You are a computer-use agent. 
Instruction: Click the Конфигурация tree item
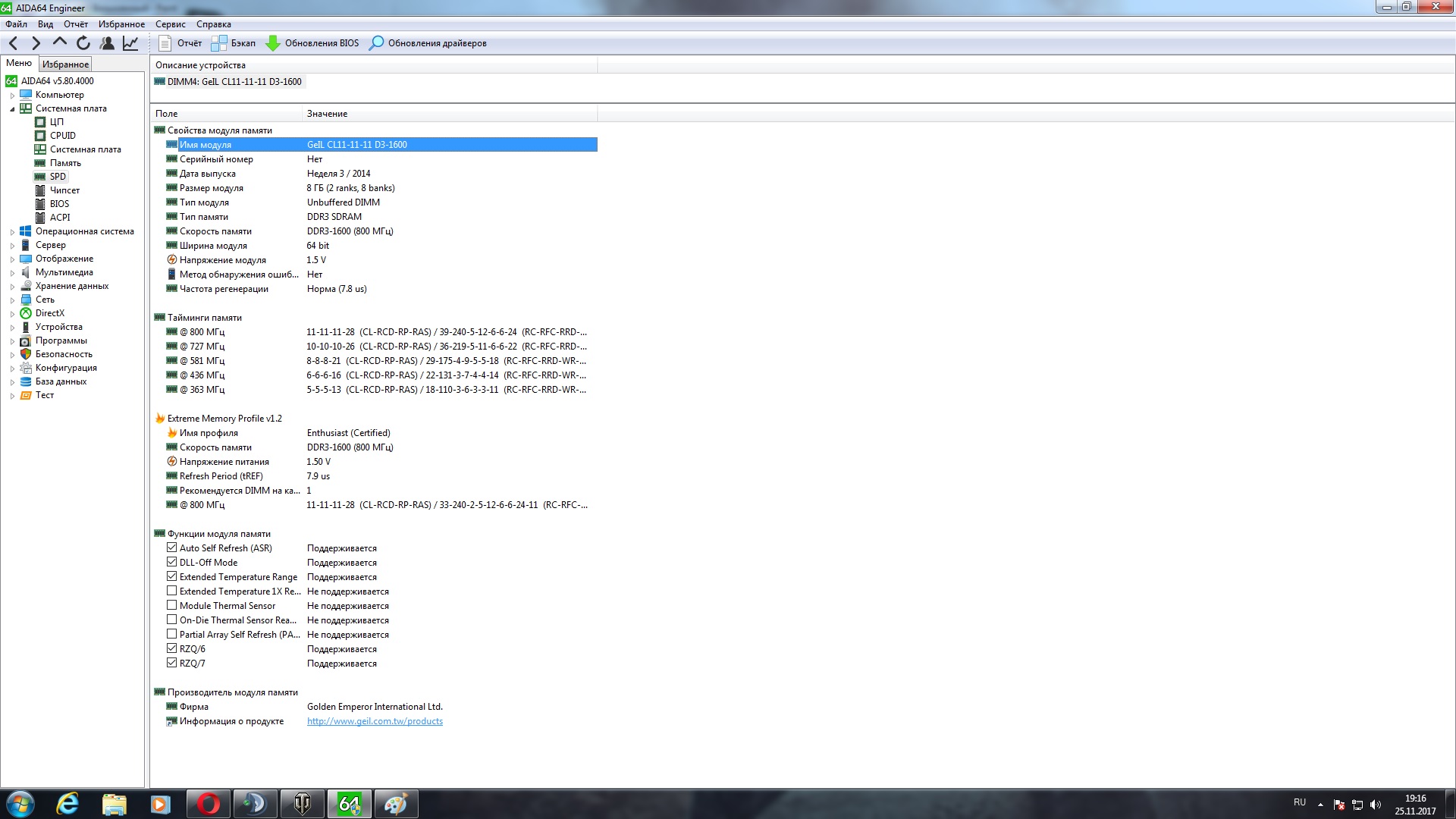click(66, 368)
